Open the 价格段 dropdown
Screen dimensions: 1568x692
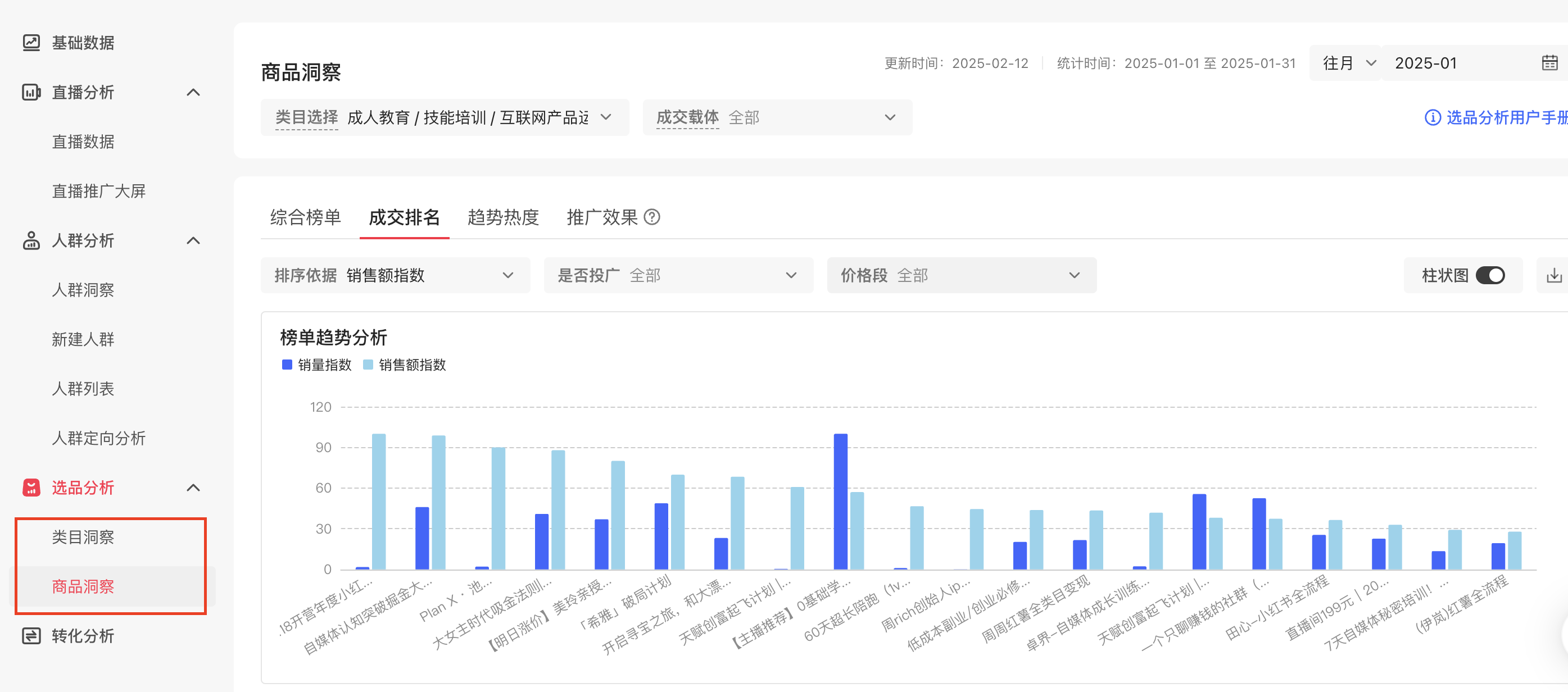tap(961, 275)
